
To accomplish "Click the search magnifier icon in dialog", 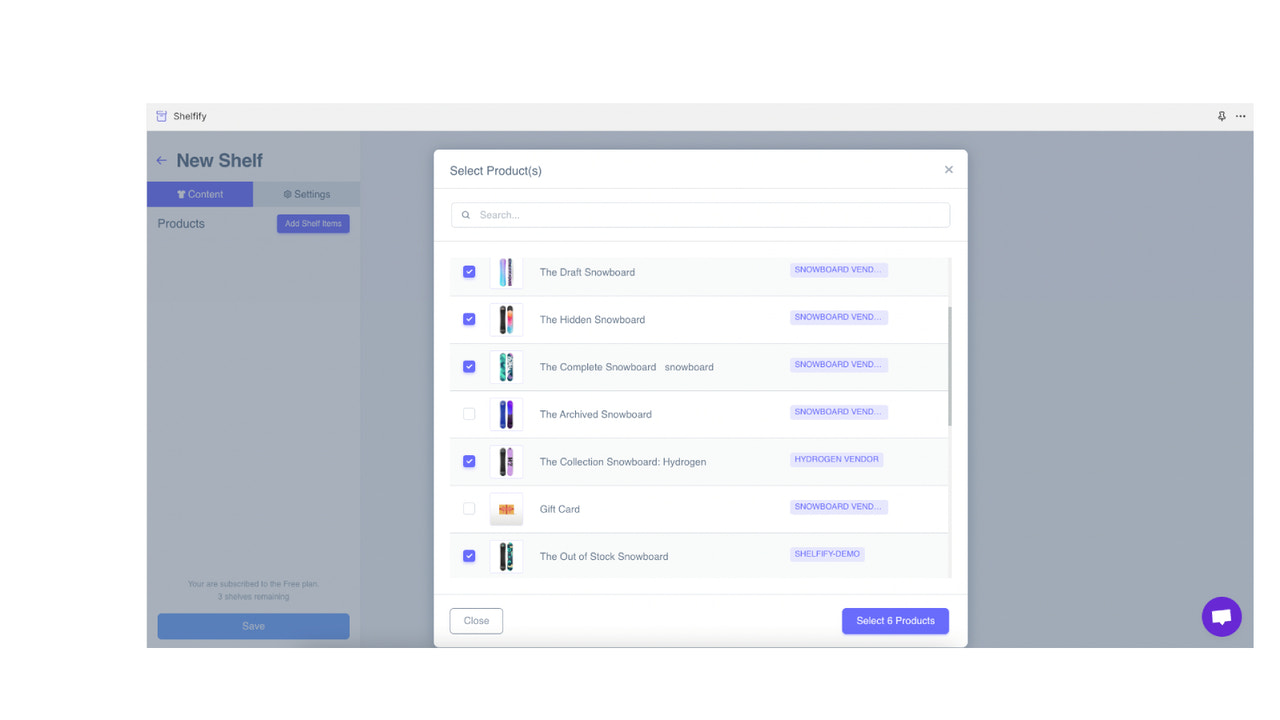I will coord(466,215).
